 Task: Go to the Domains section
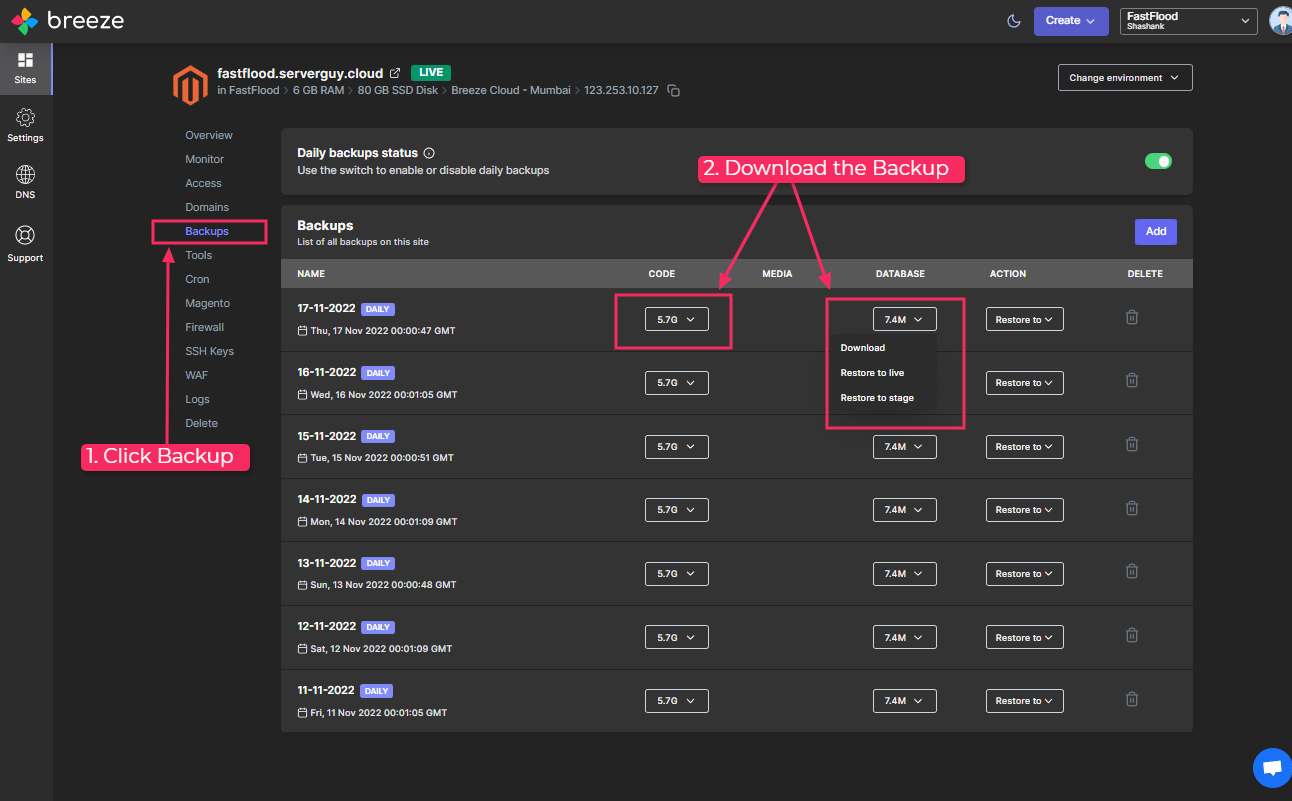tap(207, 207)
